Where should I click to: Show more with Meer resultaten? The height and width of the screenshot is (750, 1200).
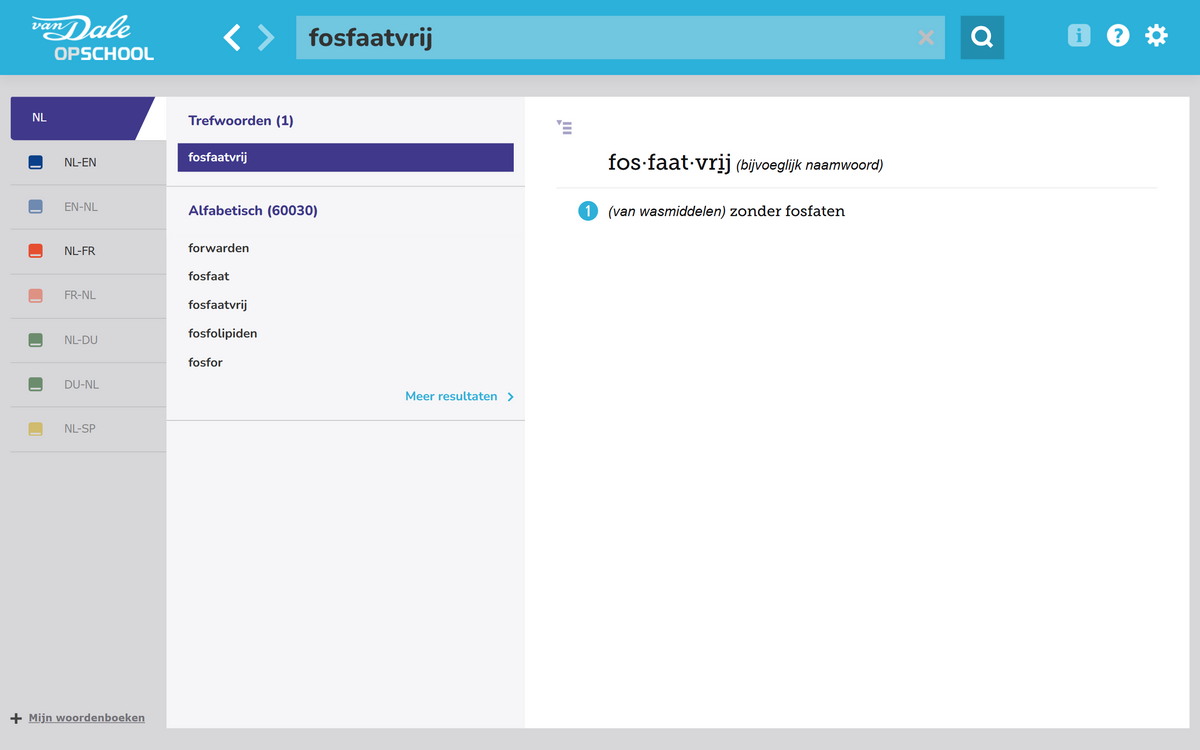(460, 397)
